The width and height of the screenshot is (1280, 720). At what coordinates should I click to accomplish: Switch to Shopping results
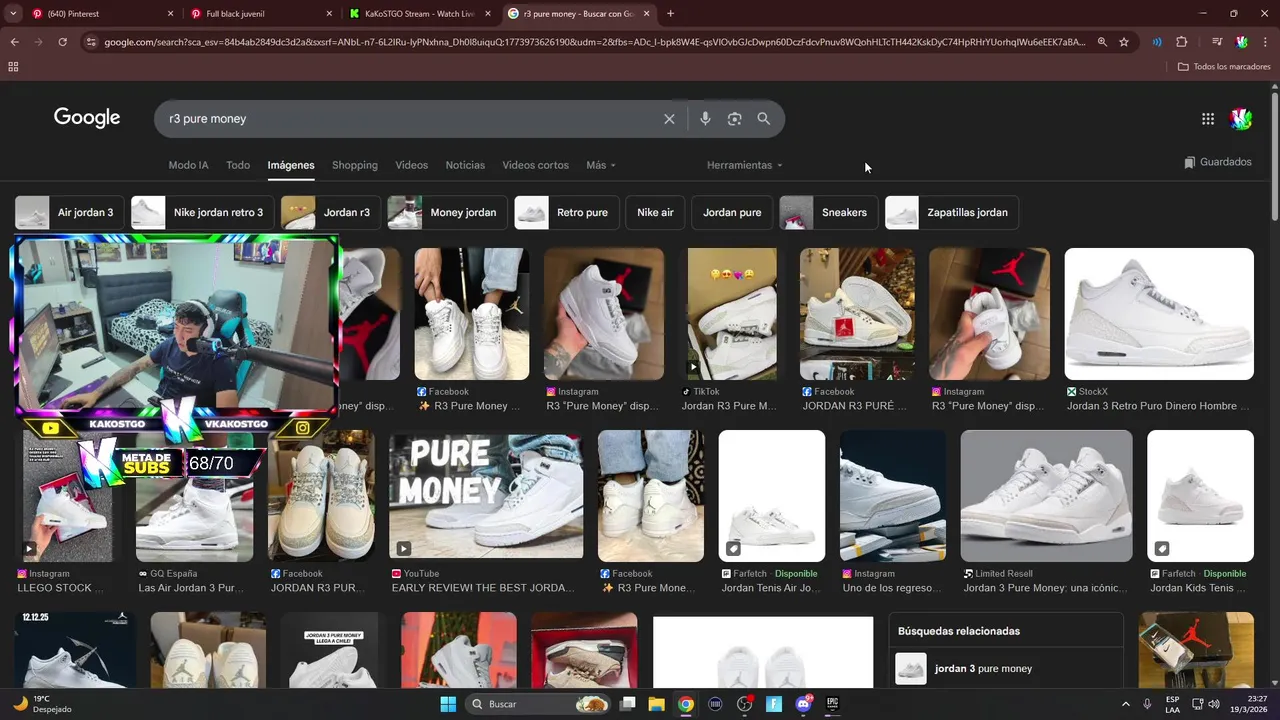click(x=355, y=165)
